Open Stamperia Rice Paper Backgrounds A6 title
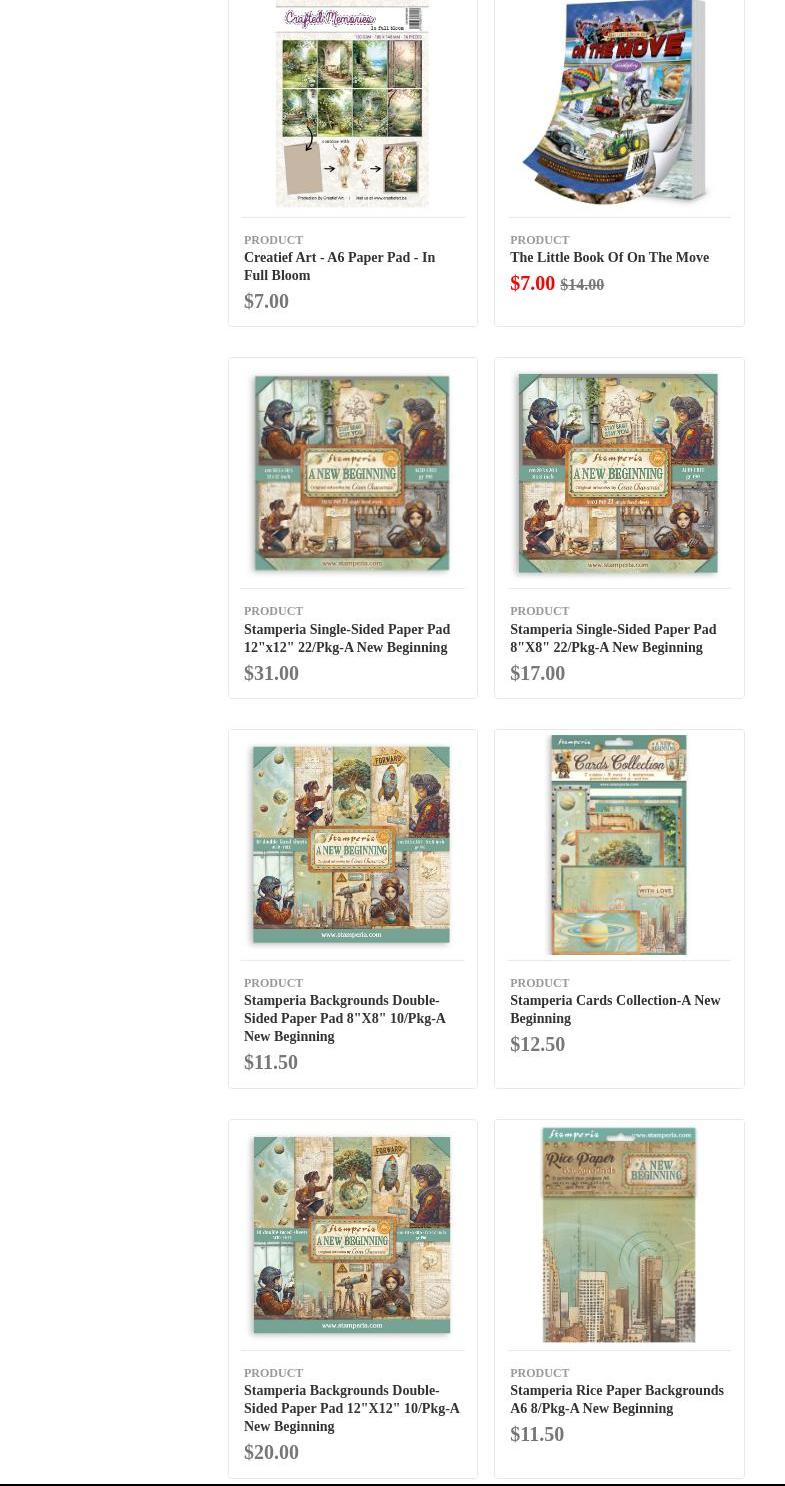The height and width of the screenshot is (1486, 785). [x=617, y=1399]
